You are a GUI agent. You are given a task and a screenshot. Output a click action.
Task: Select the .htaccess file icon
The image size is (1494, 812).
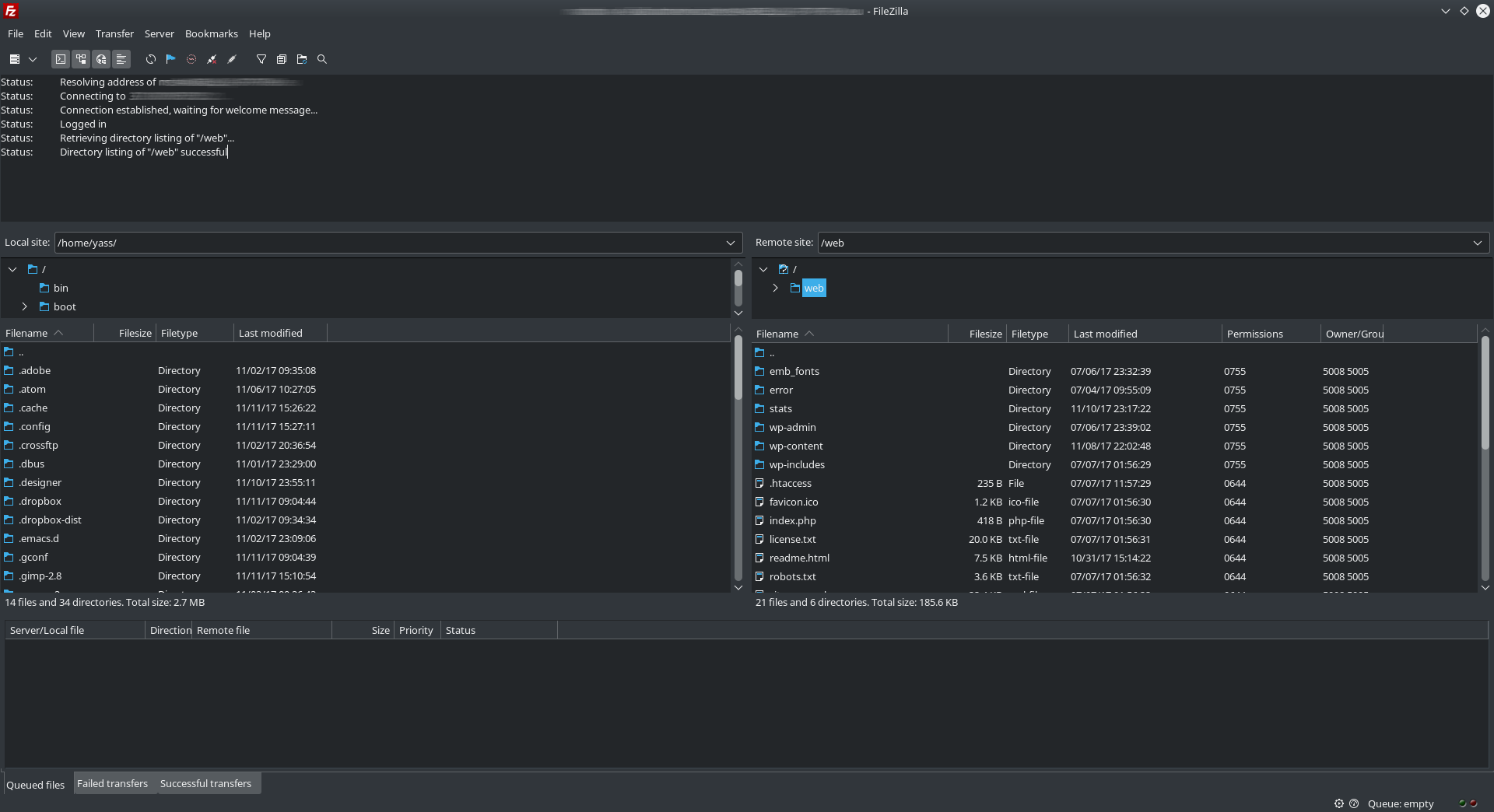pyautogui.click(x=759, y=483)
